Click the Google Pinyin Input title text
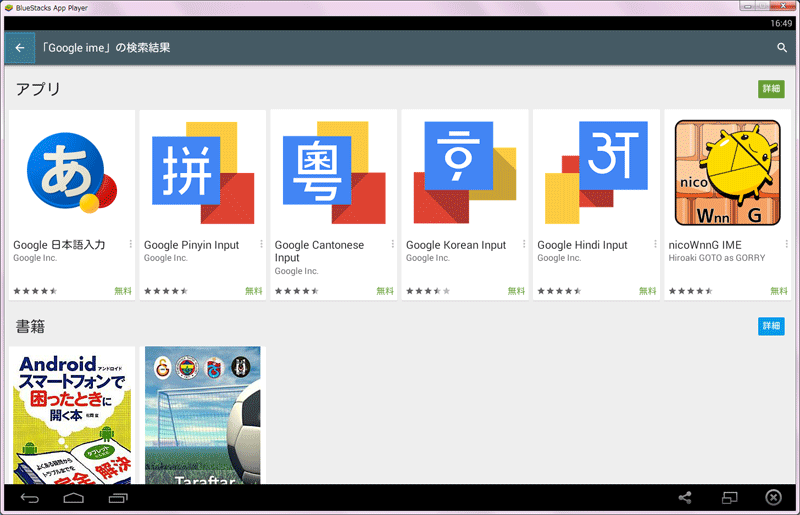This screenshot has width=800, height=515. [x=191, y=245]
